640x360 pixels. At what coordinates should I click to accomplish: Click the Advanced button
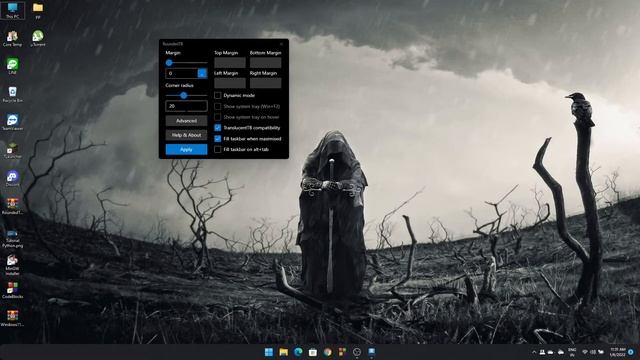(x=186, y=121)
